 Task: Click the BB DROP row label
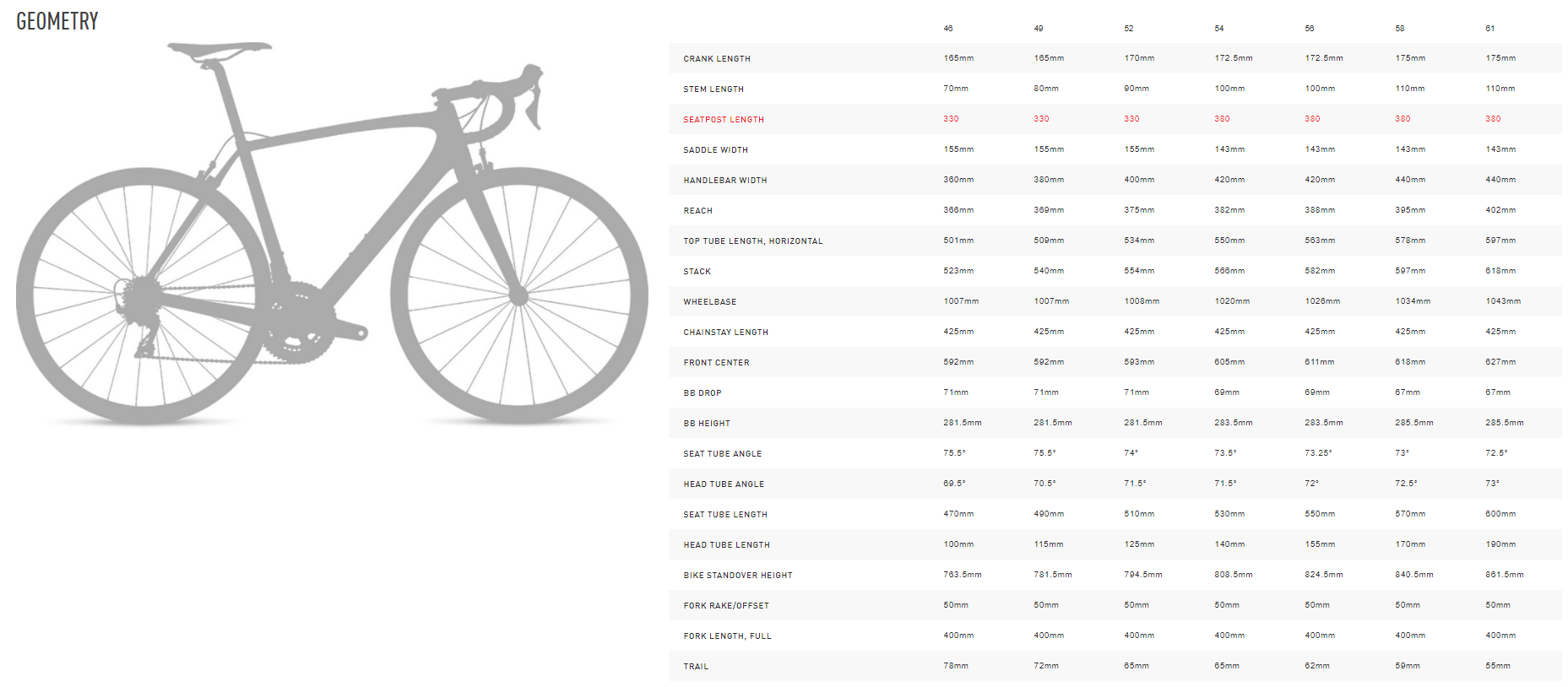pos(702,393)
